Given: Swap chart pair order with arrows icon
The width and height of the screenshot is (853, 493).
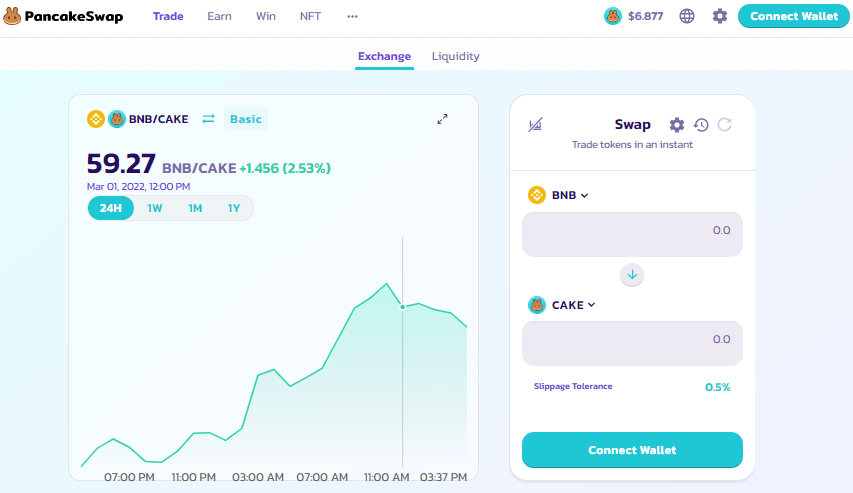Looking at the screenshot, I should (208, 119).
